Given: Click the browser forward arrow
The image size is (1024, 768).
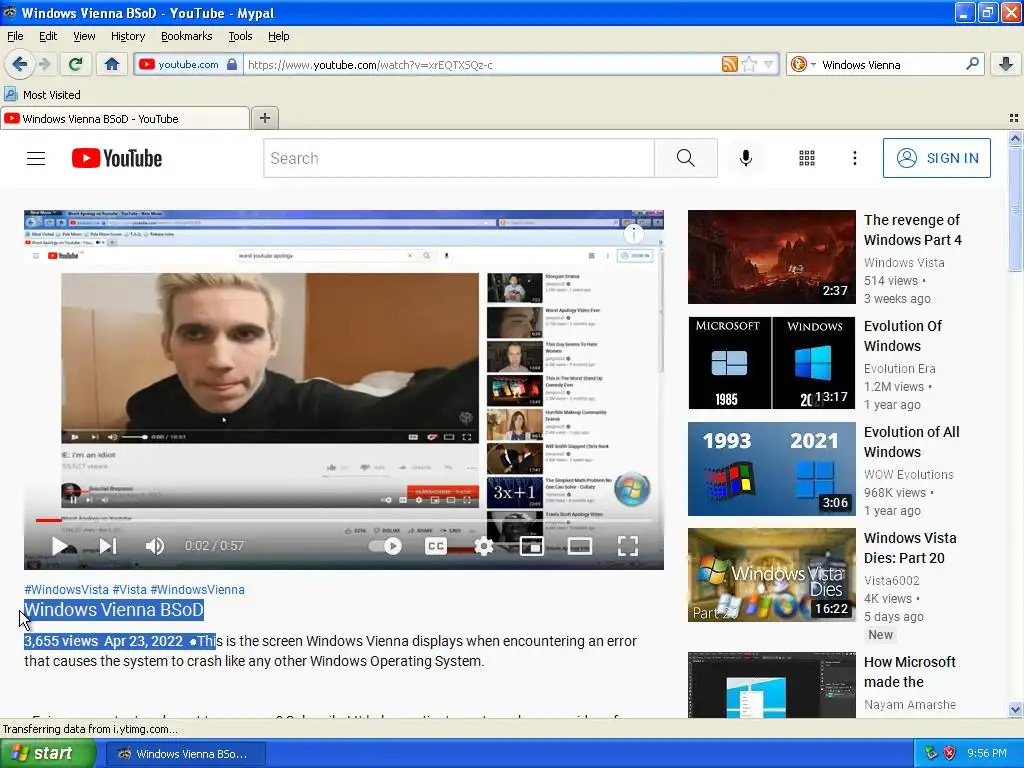Looking at the screenshot, I should (x=44, y=64).
